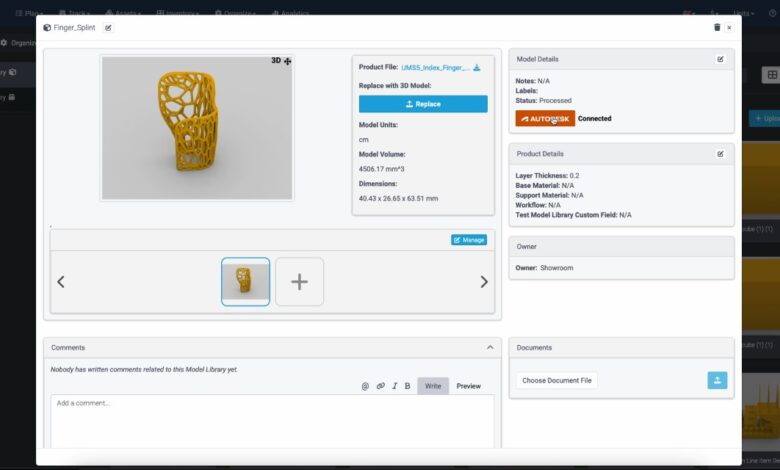This screenshot has width=780, height=470.
Task: Switch to the Preview tab
Action: pos(468,386)
